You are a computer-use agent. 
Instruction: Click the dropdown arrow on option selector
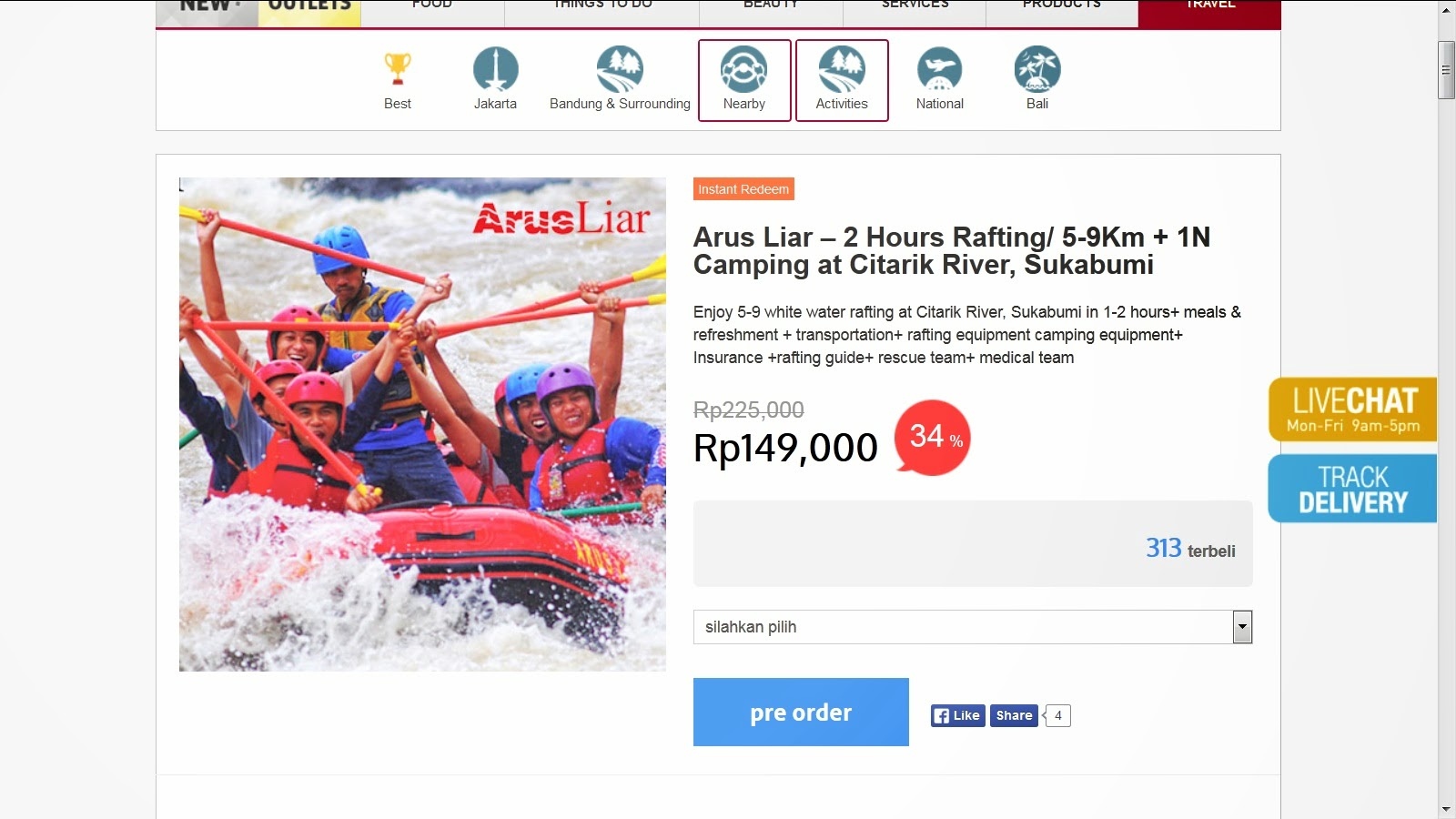1242,627
